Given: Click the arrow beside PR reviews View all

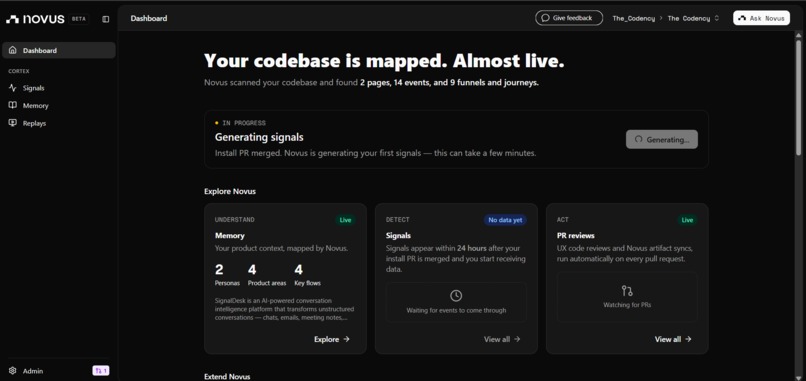Looking at the screenshot, I should [688, 339].
